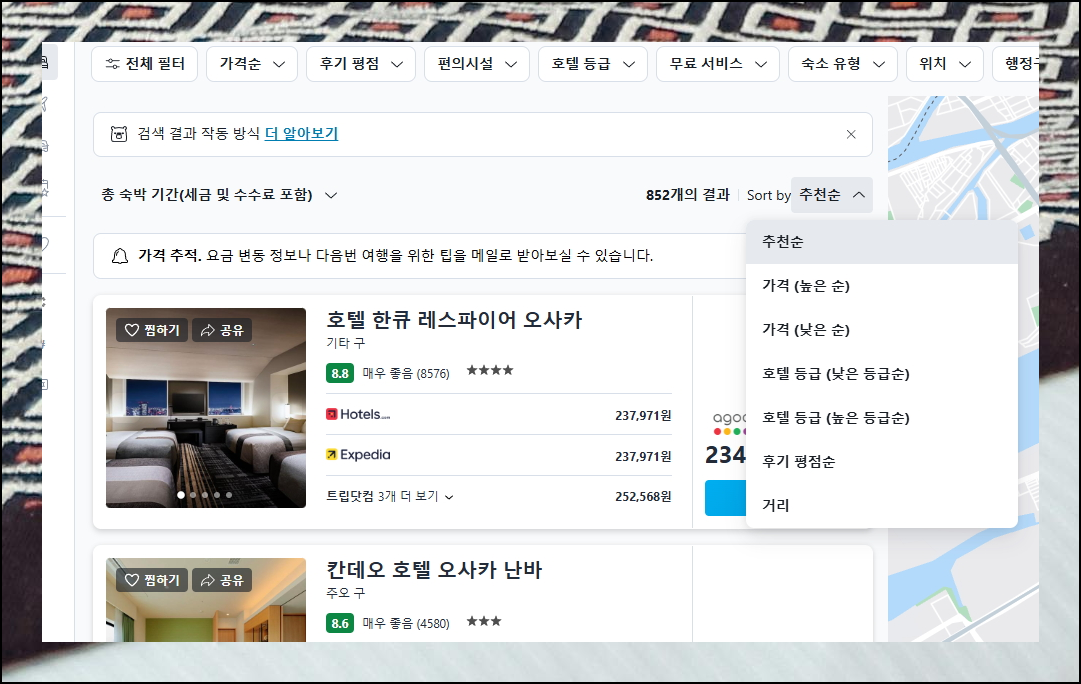Select 거리 sort option
1081x684 pixels.
click(882, 505)
